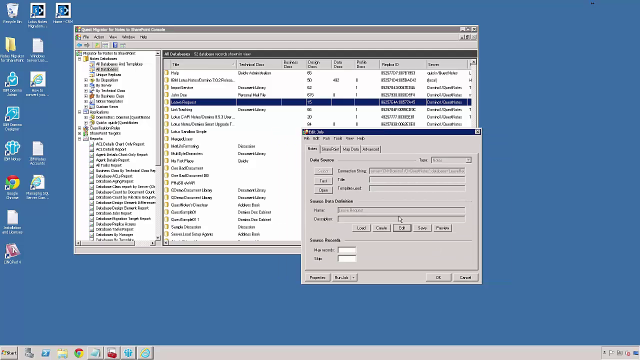Click the Preview button
The width and height of the screenshot is (640, 360).
pos(442,228)
